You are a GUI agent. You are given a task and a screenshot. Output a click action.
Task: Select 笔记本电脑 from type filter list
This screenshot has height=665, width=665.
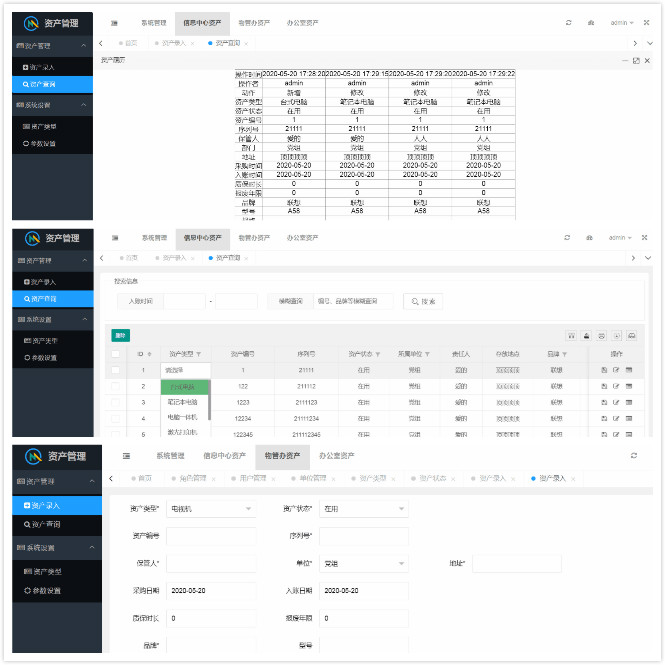click(x=182, y=402)
